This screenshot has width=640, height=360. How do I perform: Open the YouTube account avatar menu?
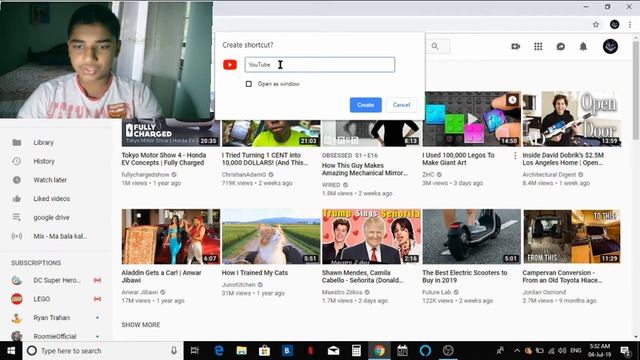(x=610, y=46)
